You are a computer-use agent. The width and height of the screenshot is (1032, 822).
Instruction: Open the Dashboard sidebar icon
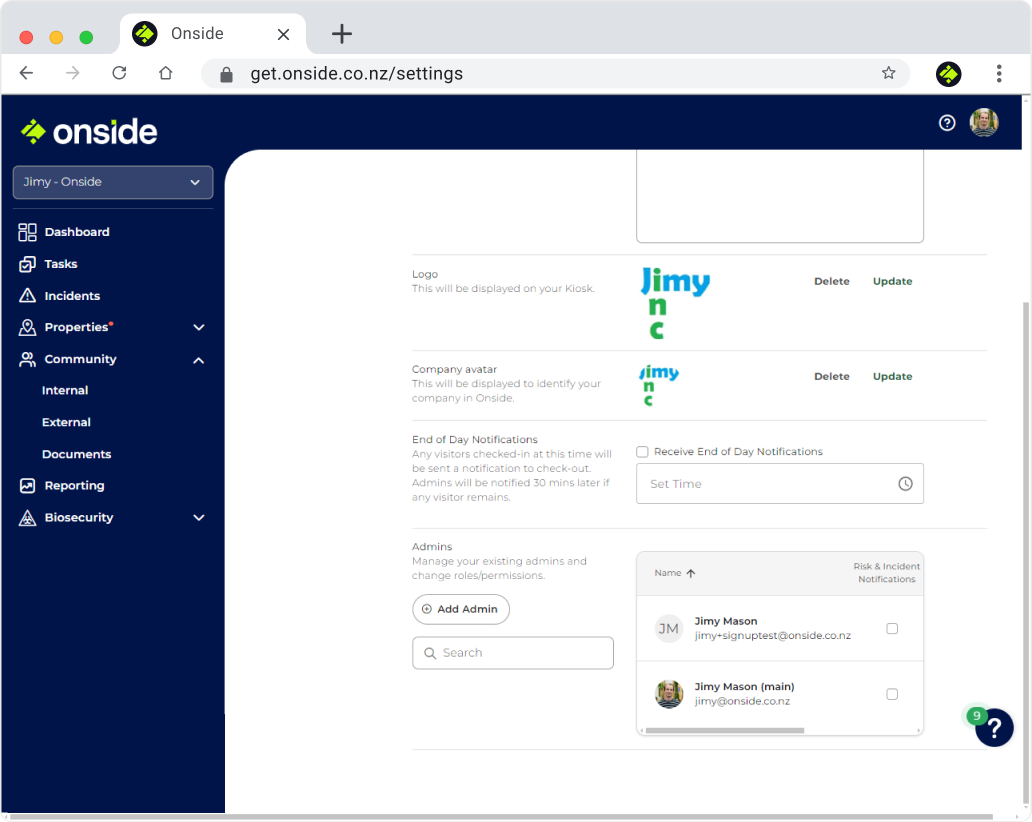[x=26, y=231]
